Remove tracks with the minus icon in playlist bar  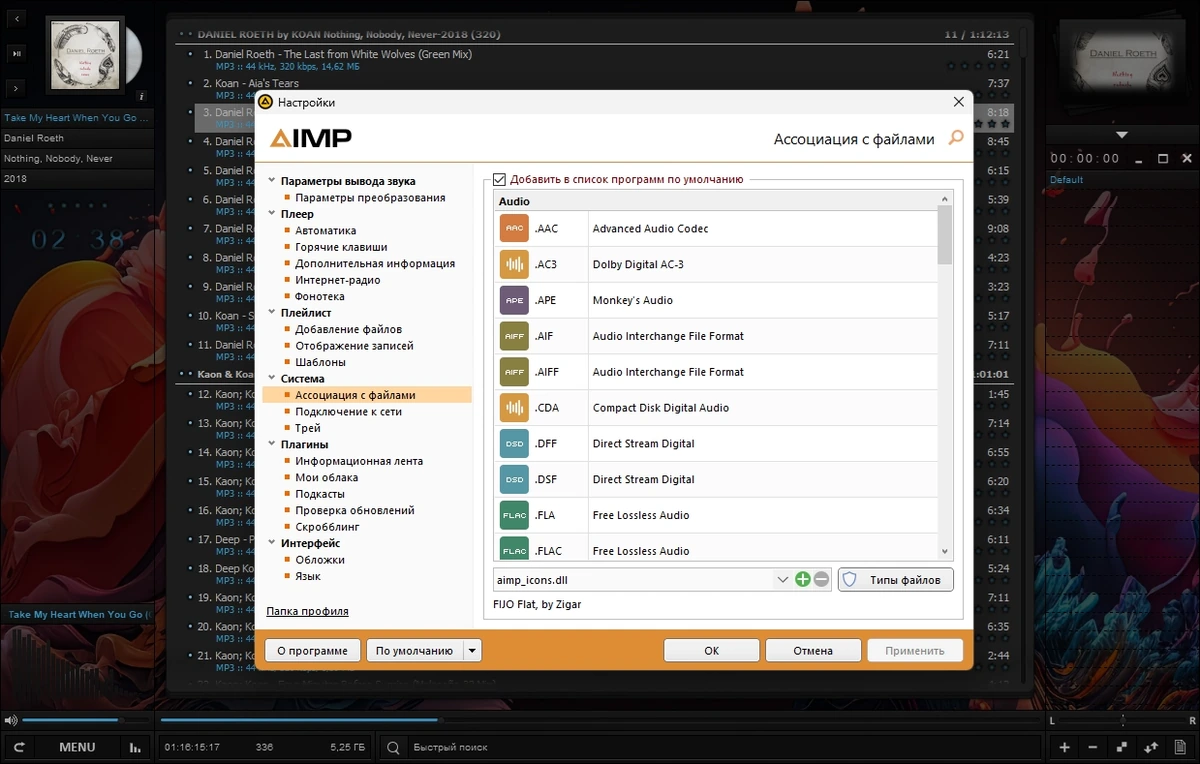click(x=1092, y=747)
